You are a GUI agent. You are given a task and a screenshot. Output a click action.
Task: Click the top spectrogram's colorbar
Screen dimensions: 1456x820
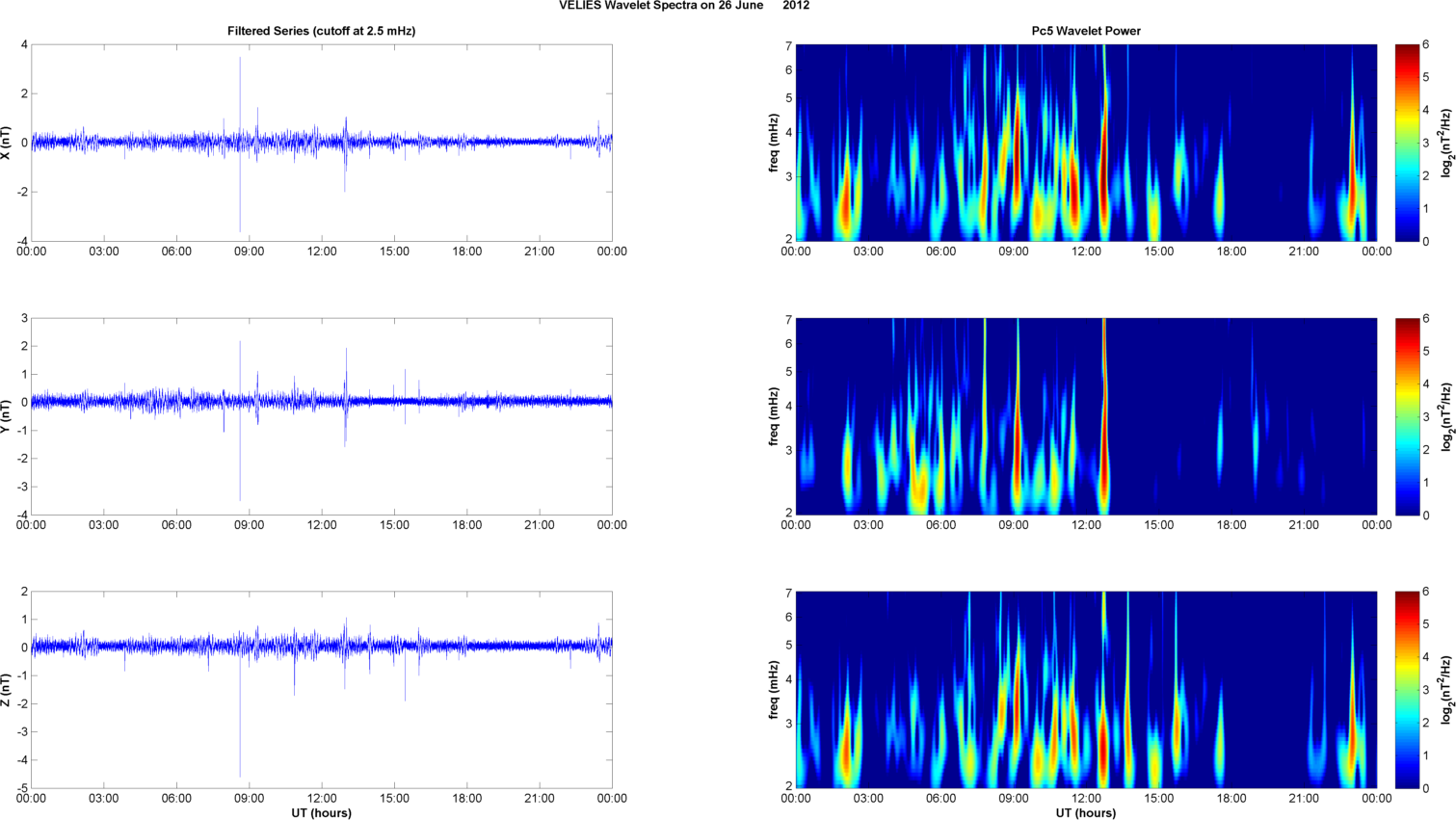(x=1407, y=143)
